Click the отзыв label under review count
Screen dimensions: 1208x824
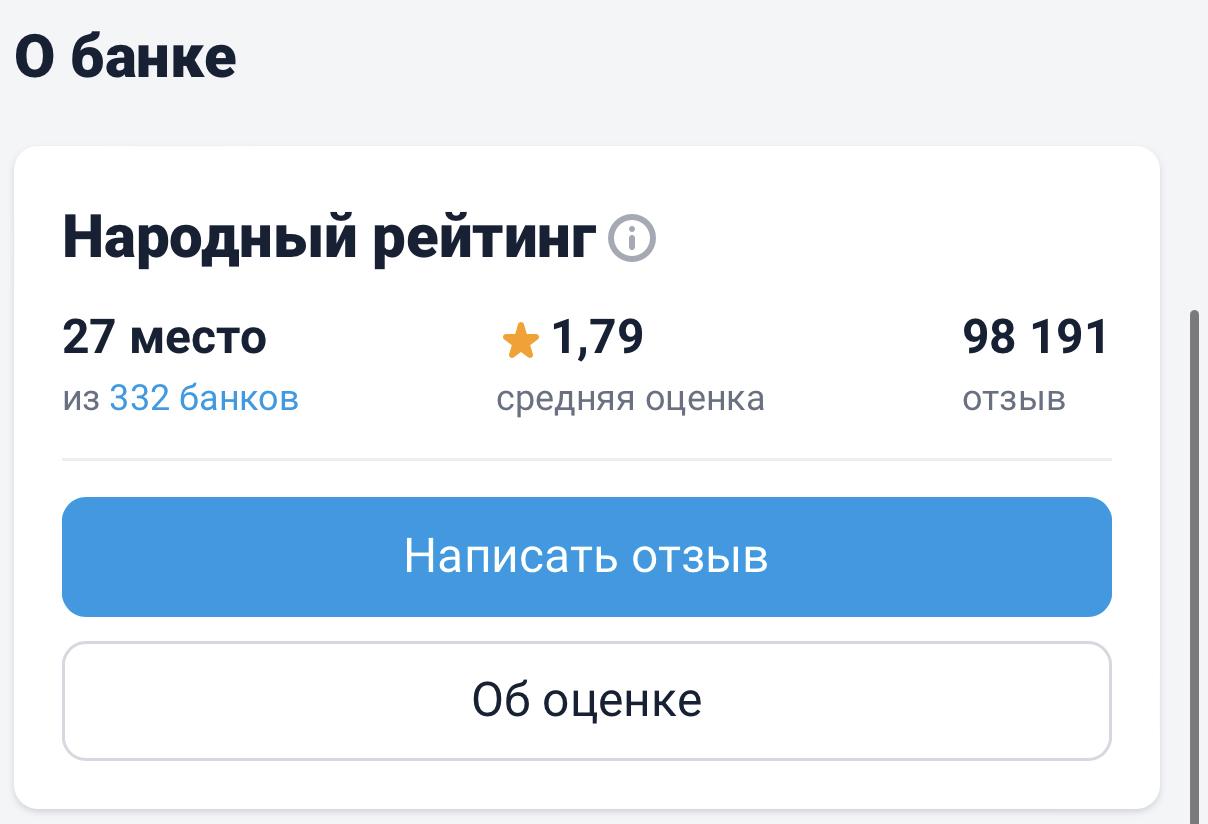(x=1014, y=398)
